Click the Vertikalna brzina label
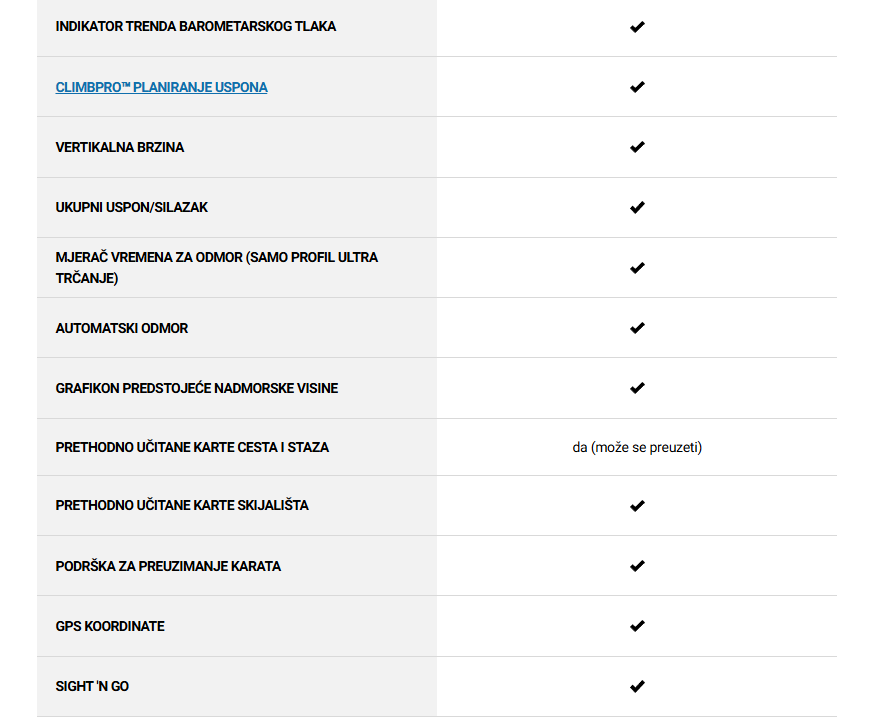The height and width of the screenshot is (717, 873). coord(120,148)
